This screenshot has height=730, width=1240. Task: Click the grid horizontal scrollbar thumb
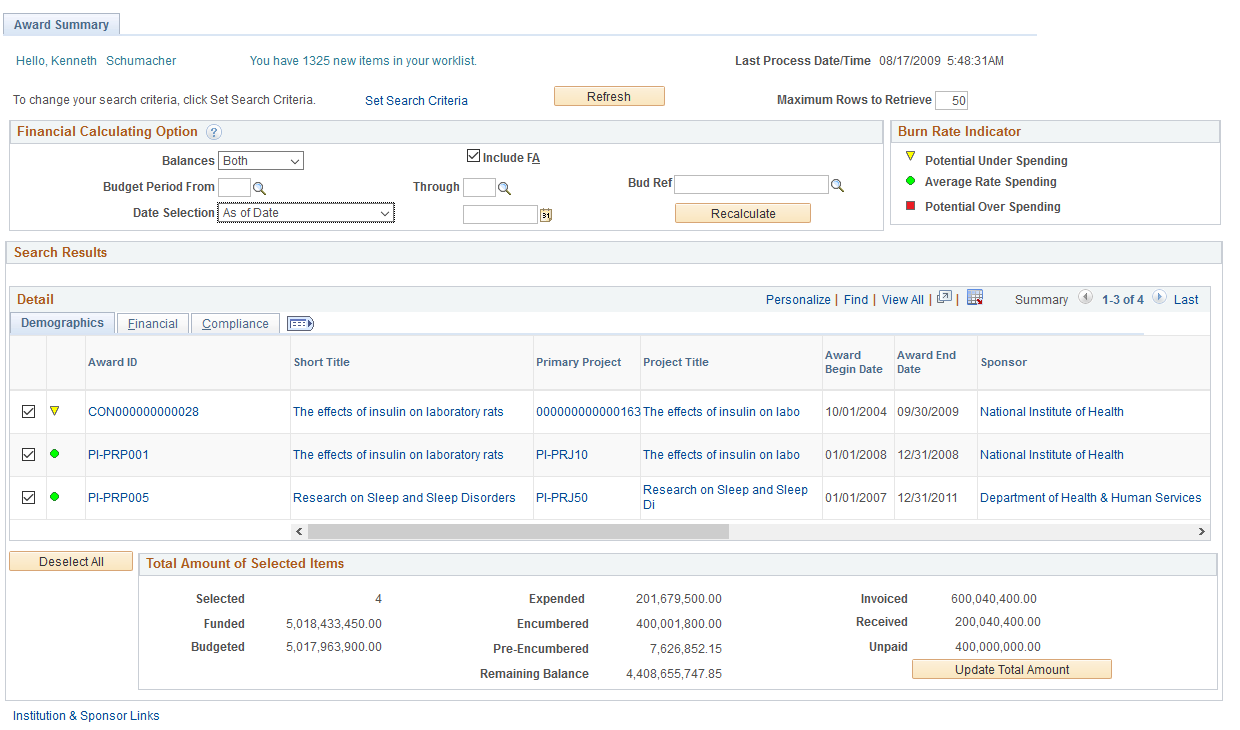pos(518,532)
